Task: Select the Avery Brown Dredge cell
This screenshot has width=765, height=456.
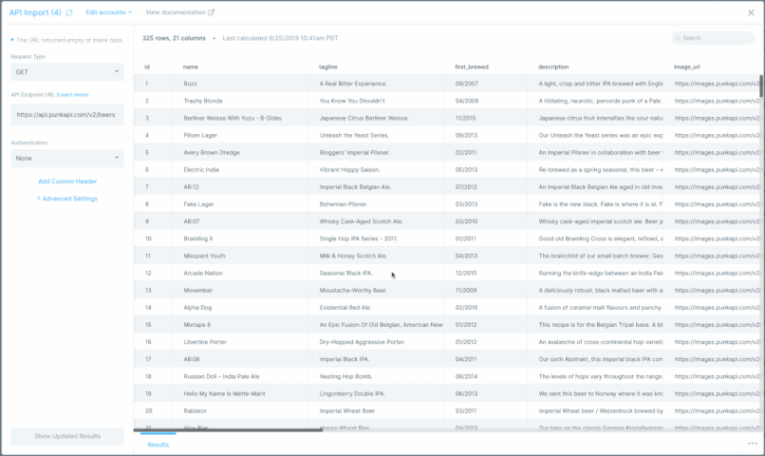Action: 240,153
